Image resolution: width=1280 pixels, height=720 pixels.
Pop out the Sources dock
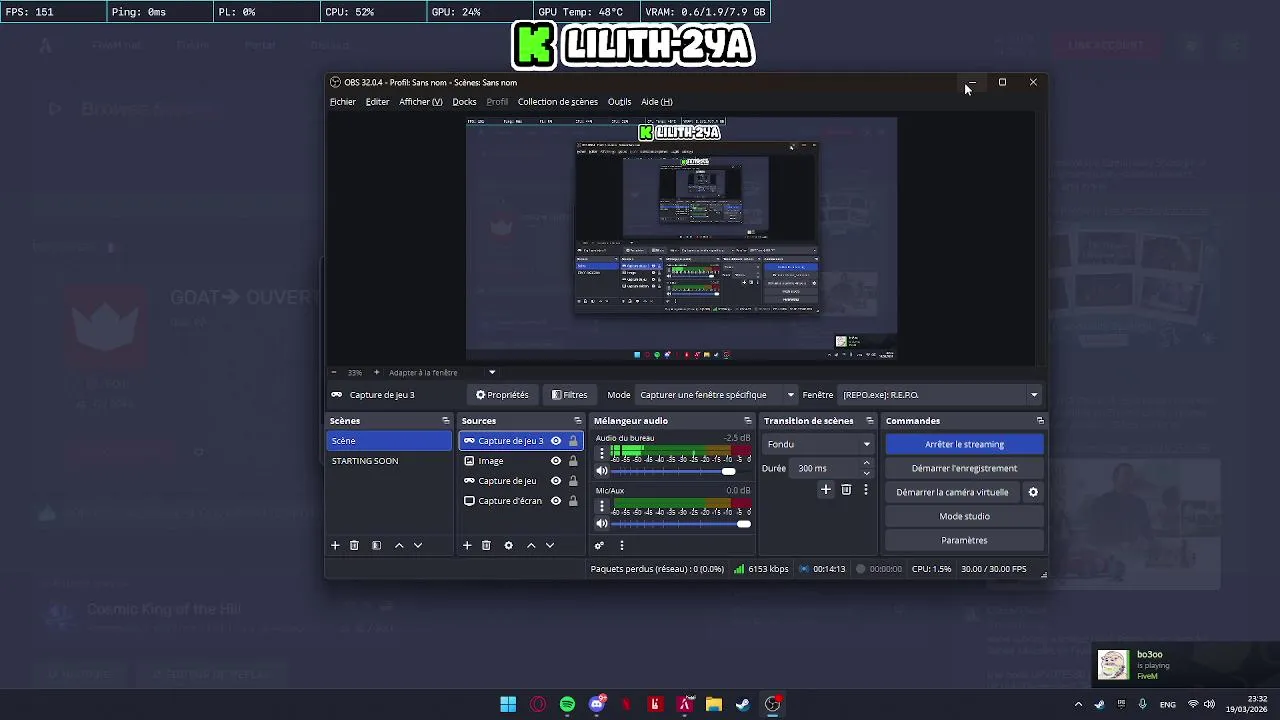(x=577, y=421)
